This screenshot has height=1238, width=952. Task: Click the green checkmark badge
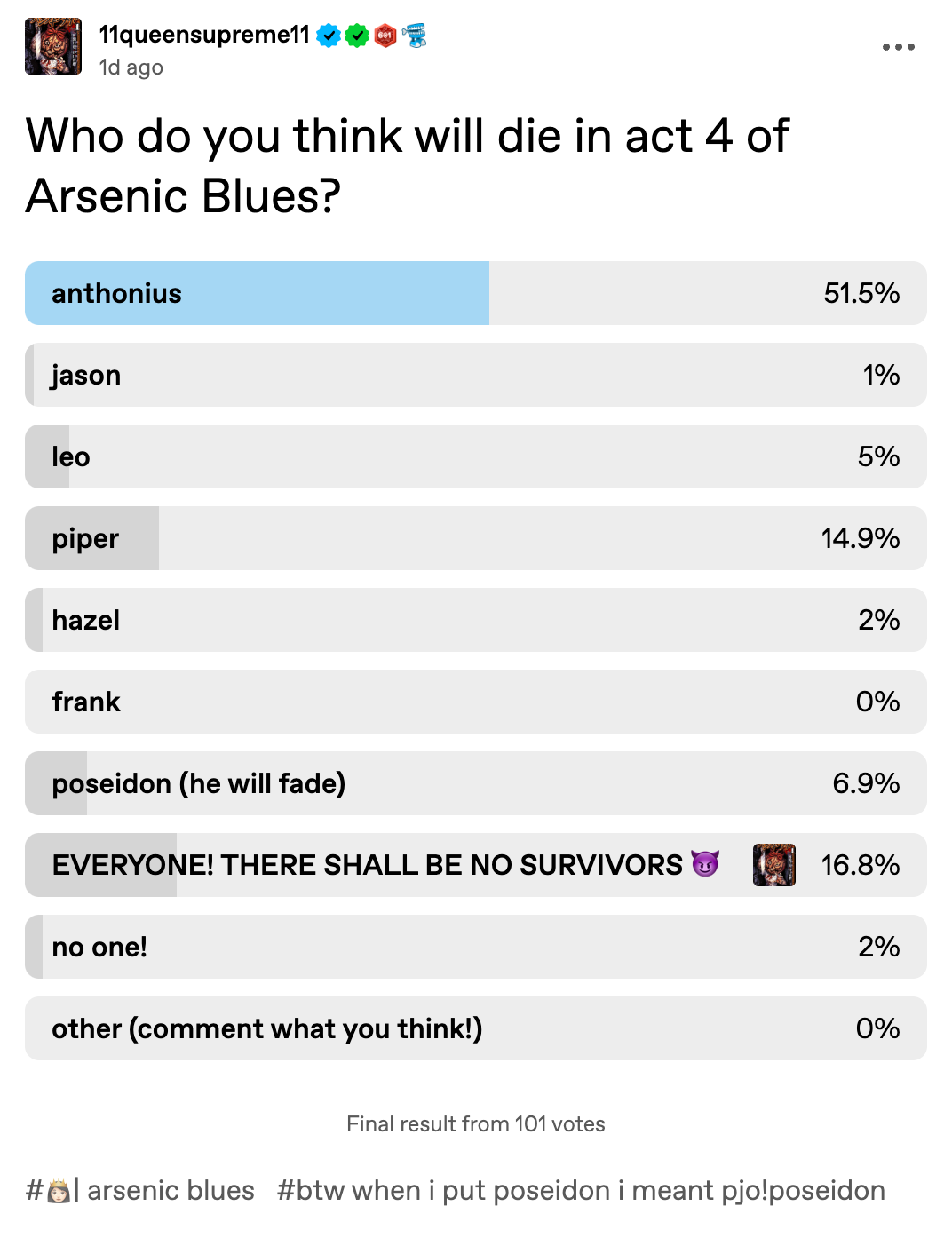tap(357, 36)
